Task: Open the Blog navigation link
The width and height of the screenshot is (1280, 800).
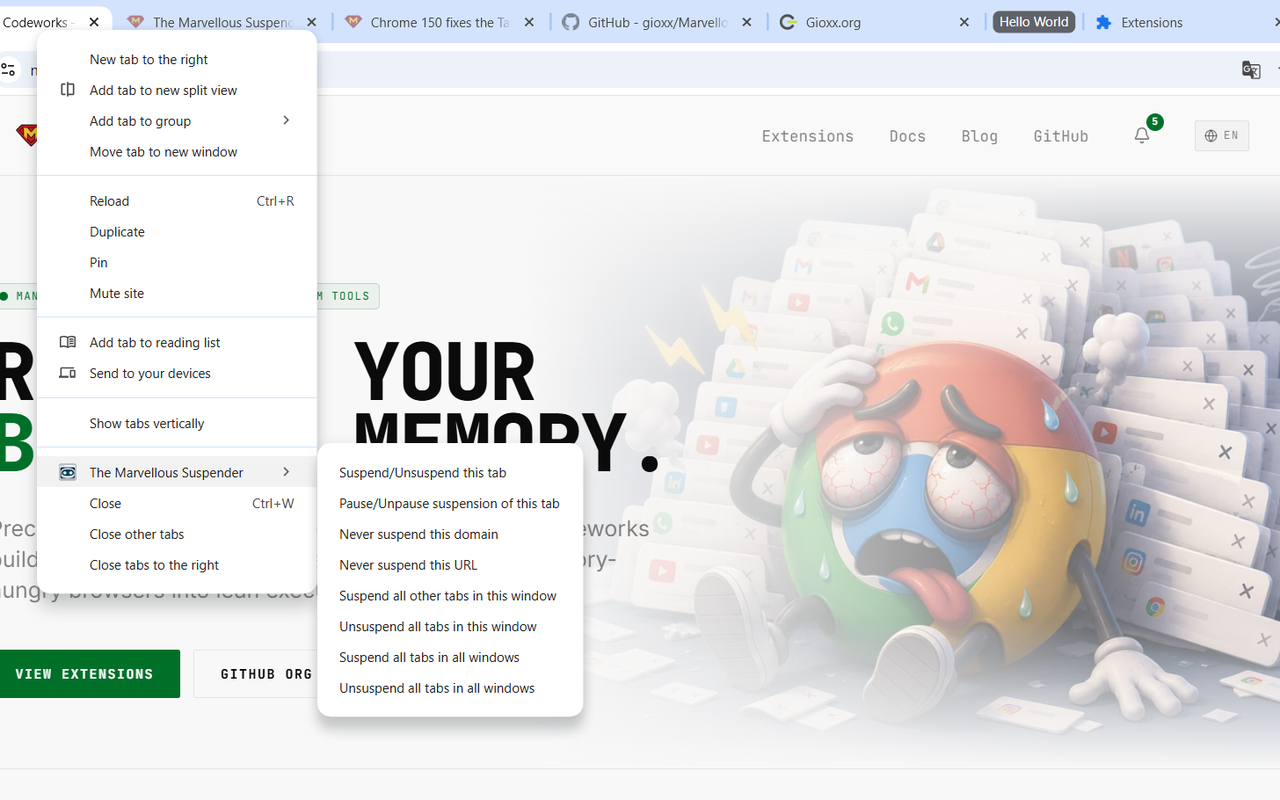Action: coord(979,136)
